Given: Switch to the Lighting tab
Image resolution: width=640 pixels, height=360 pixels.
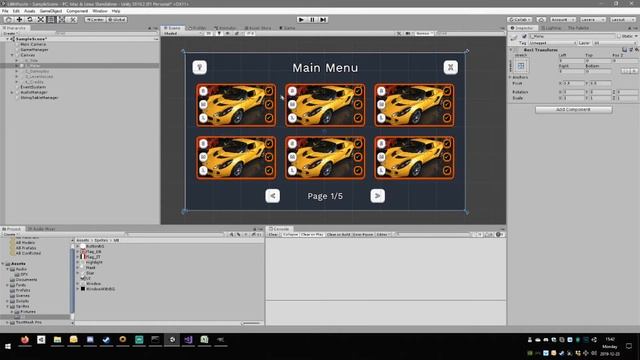Looking at the screenshot, I should click(x=551, y=28).
